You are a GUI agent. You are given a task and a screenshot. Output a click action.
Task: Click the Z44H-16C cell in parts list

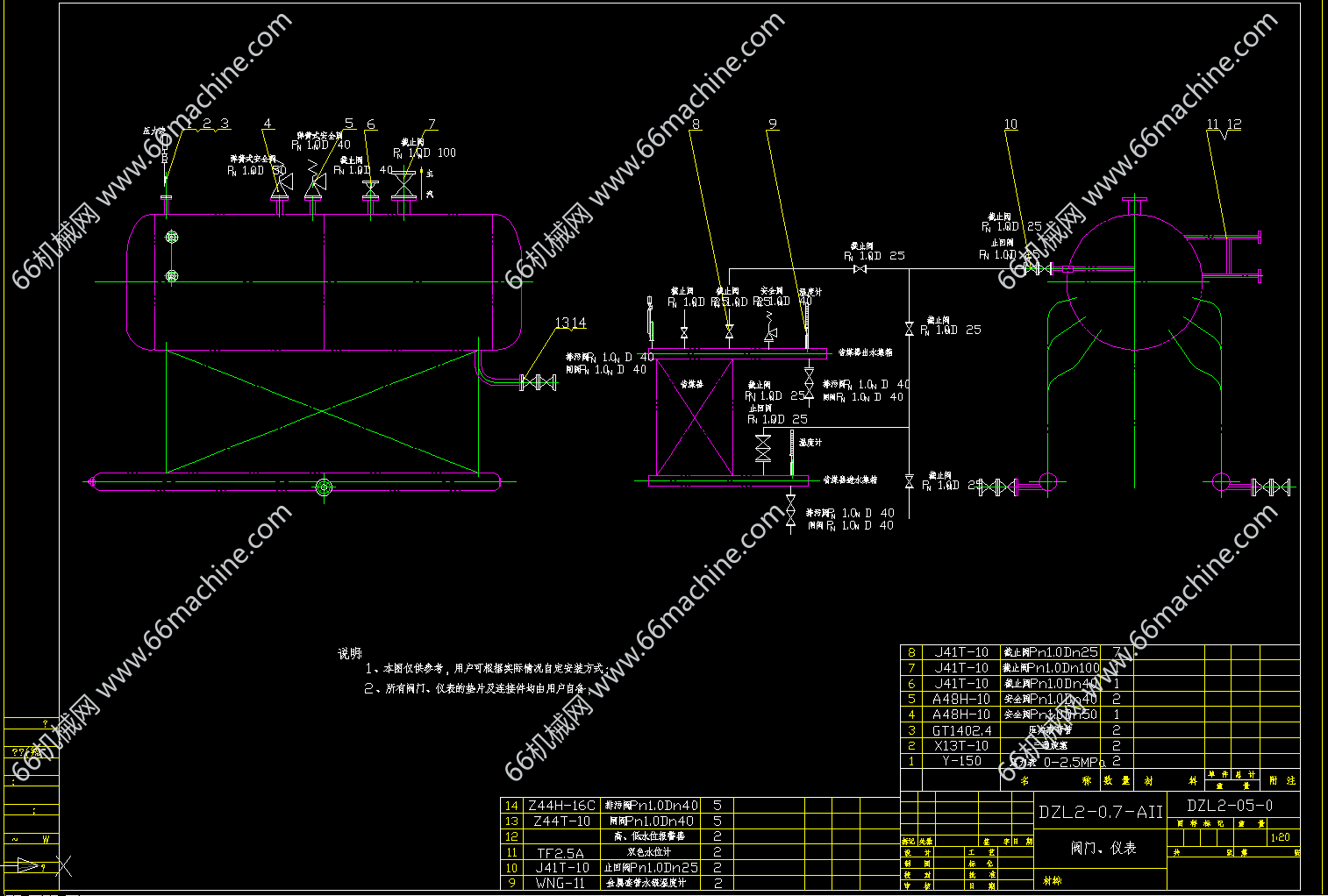coord(561,805)
